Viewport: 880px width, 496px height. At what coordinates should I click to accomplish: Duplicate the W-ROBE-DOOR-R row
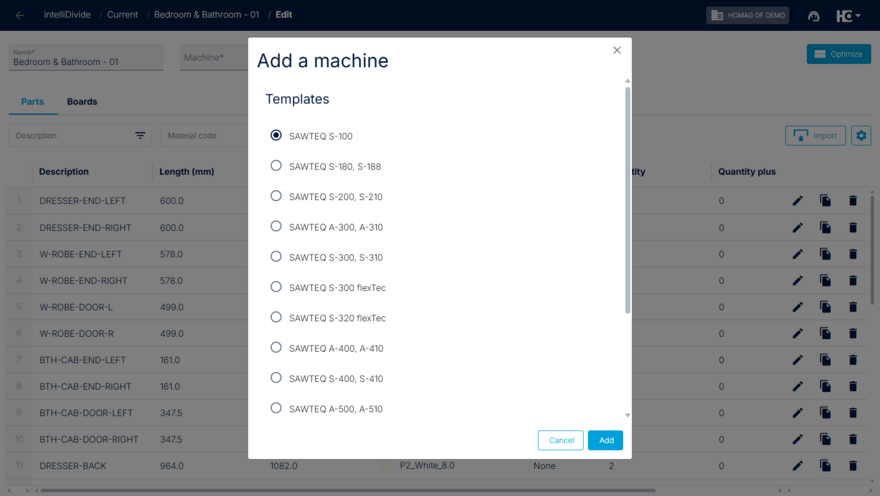pos(825,333)
